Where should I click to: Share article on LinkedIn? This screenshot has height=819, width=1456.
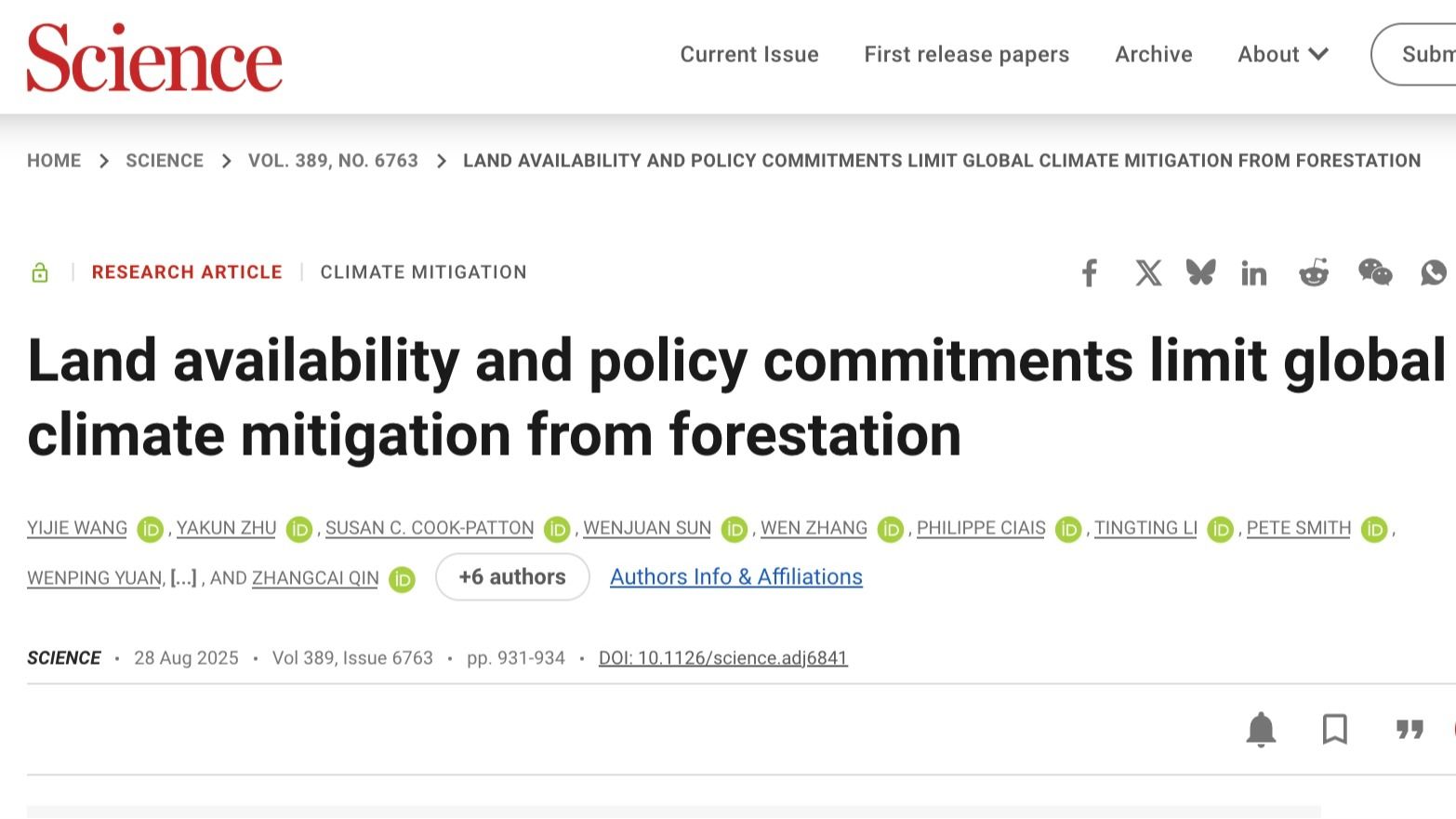pos(1253,273)
